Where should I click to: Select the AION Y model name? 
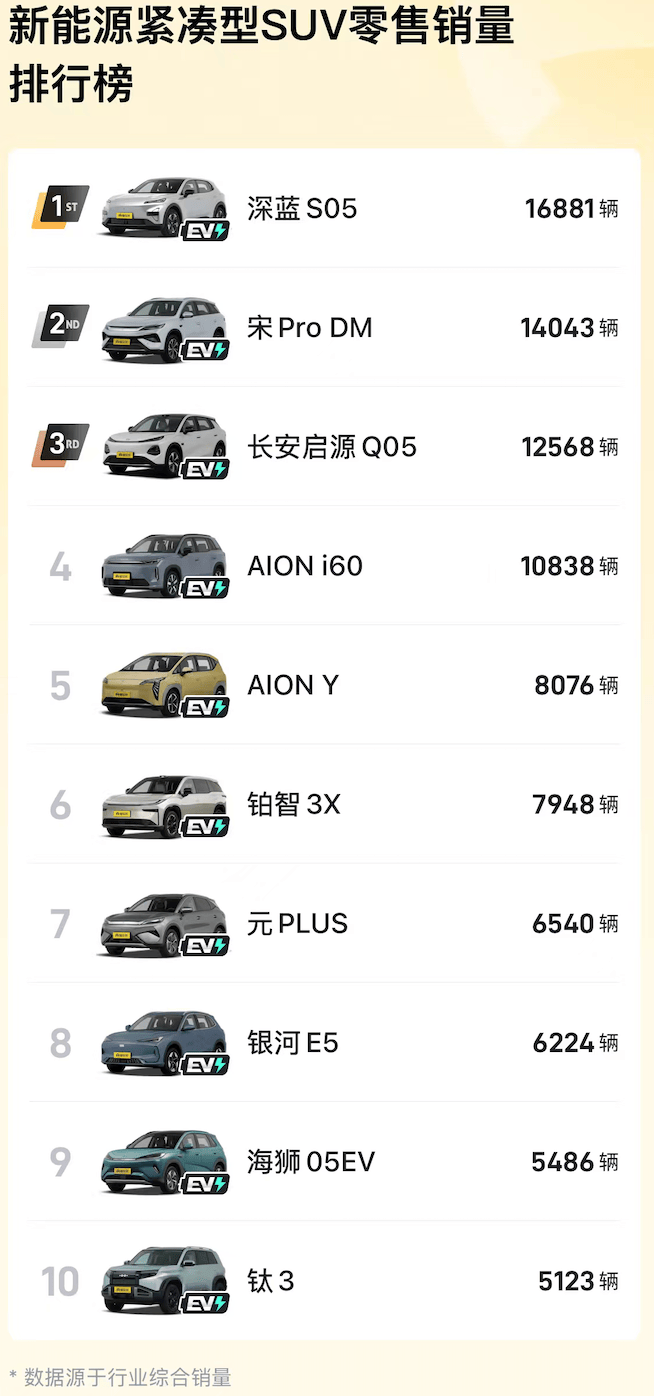point(293,685)
